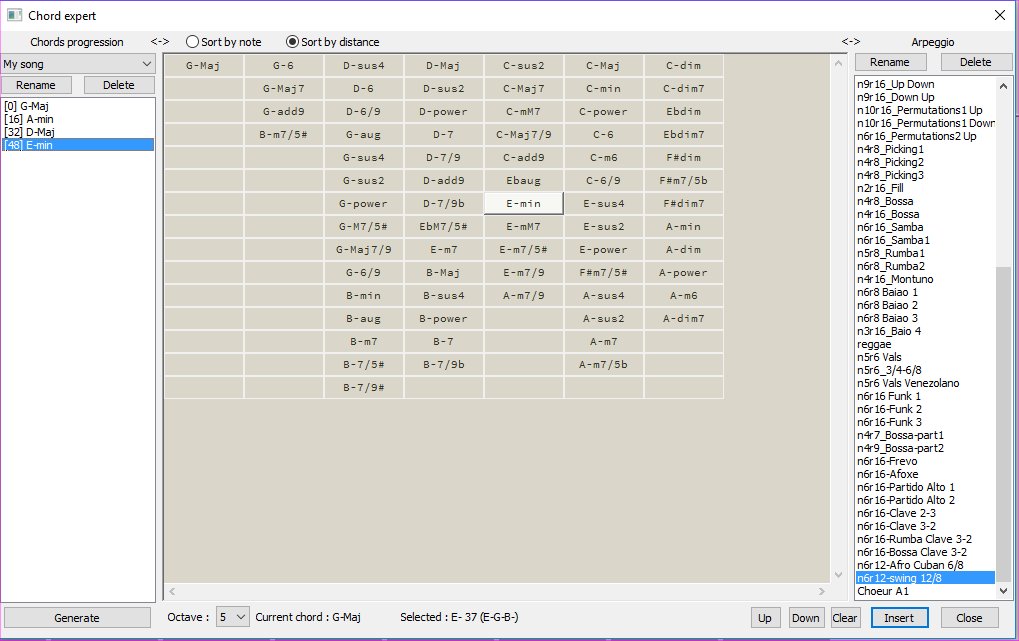
Task: Close the Chord expert dialog via Close button
Action: pyautogui.click(x=969, y=618)
